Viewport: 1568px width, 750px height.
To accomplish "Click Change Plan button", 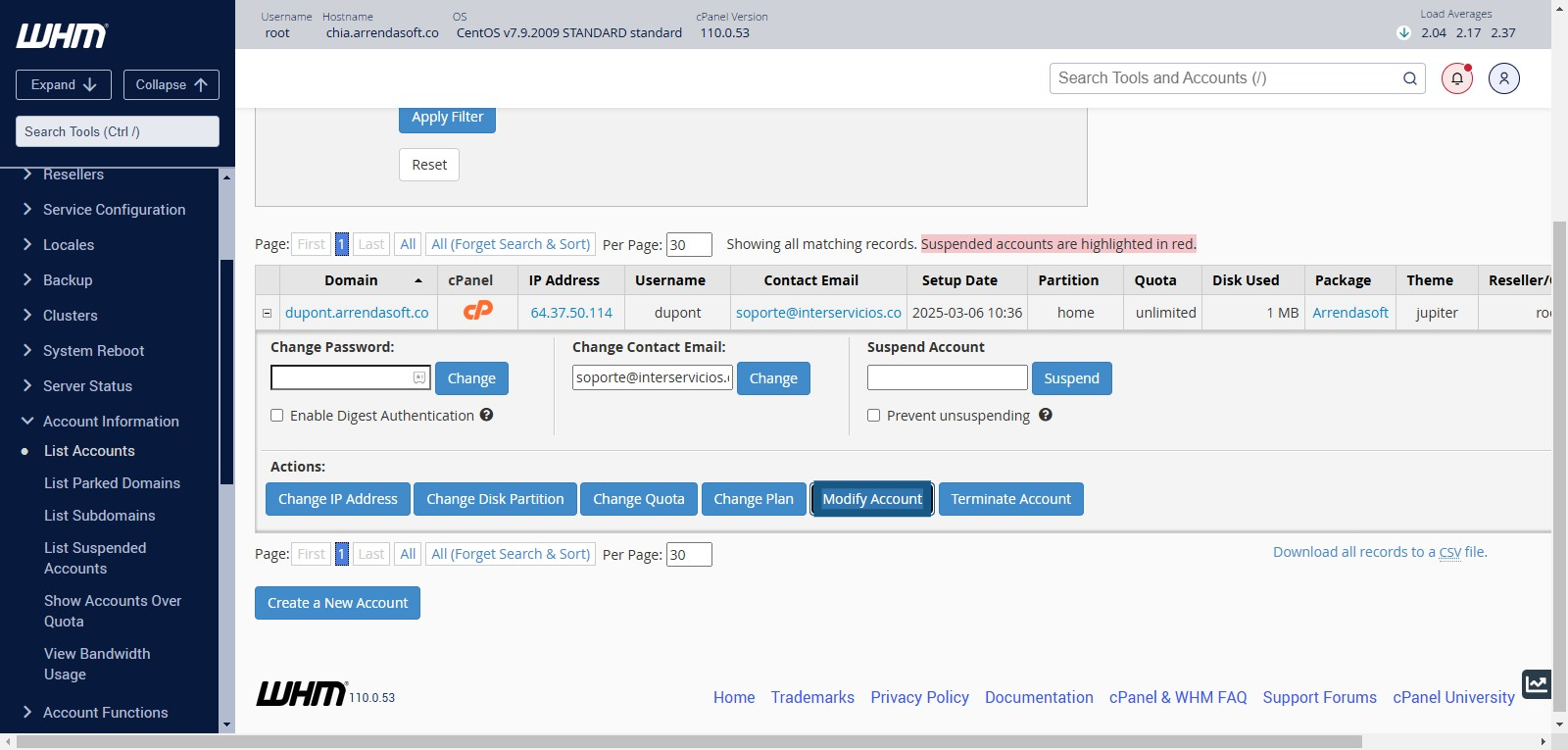I will pyautogui.click(x=754, y=499).
